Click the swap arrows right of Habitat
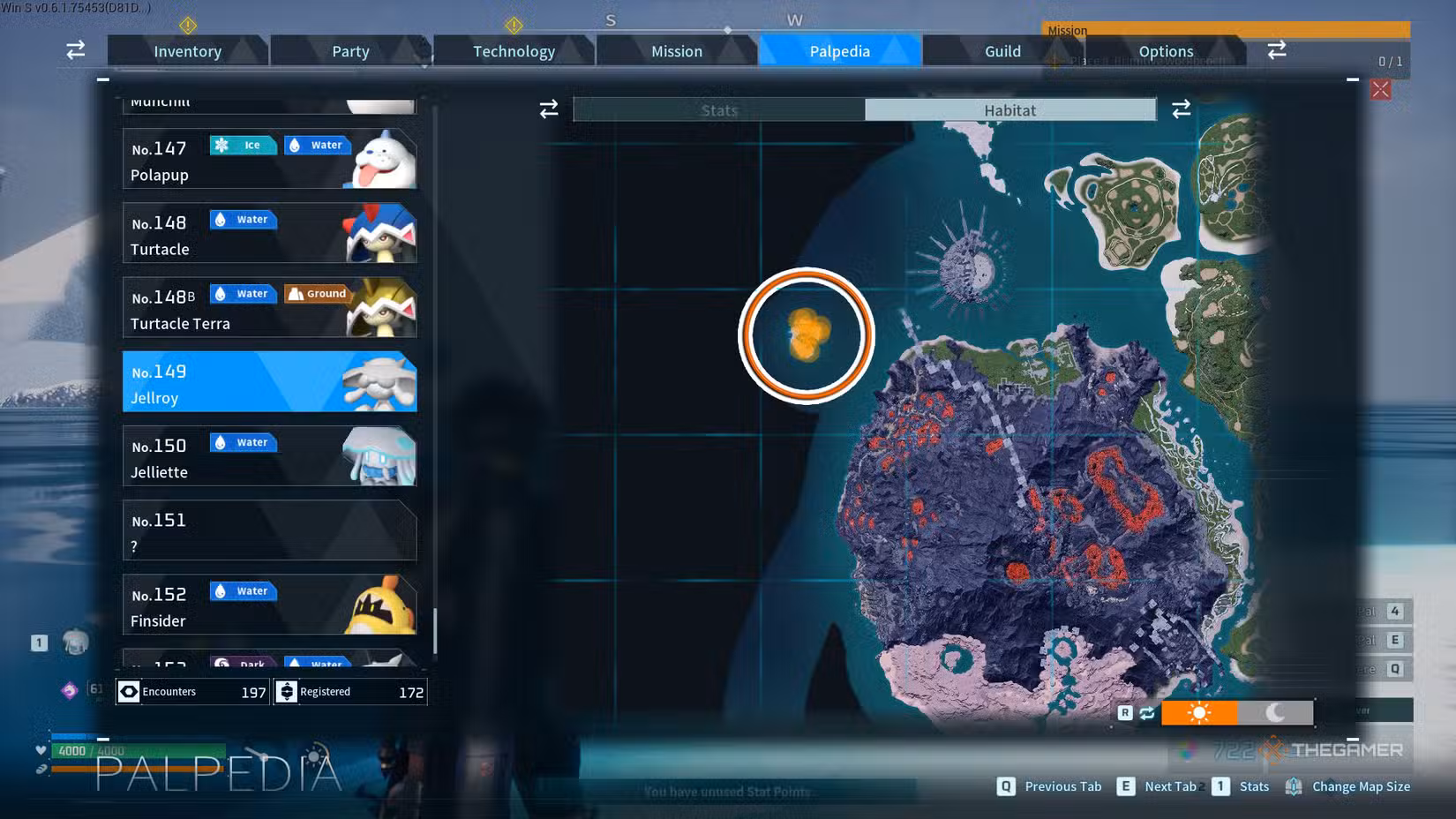The width and height of the screenshot is (1456, 819). (x=1182, y=109)
